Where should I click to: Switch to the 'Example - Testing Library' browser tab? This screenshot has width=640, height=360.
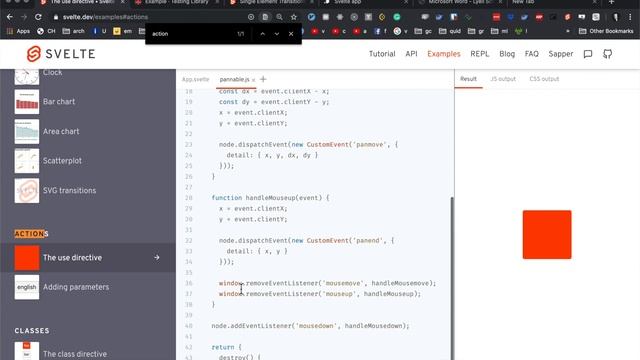click(176, 2)
